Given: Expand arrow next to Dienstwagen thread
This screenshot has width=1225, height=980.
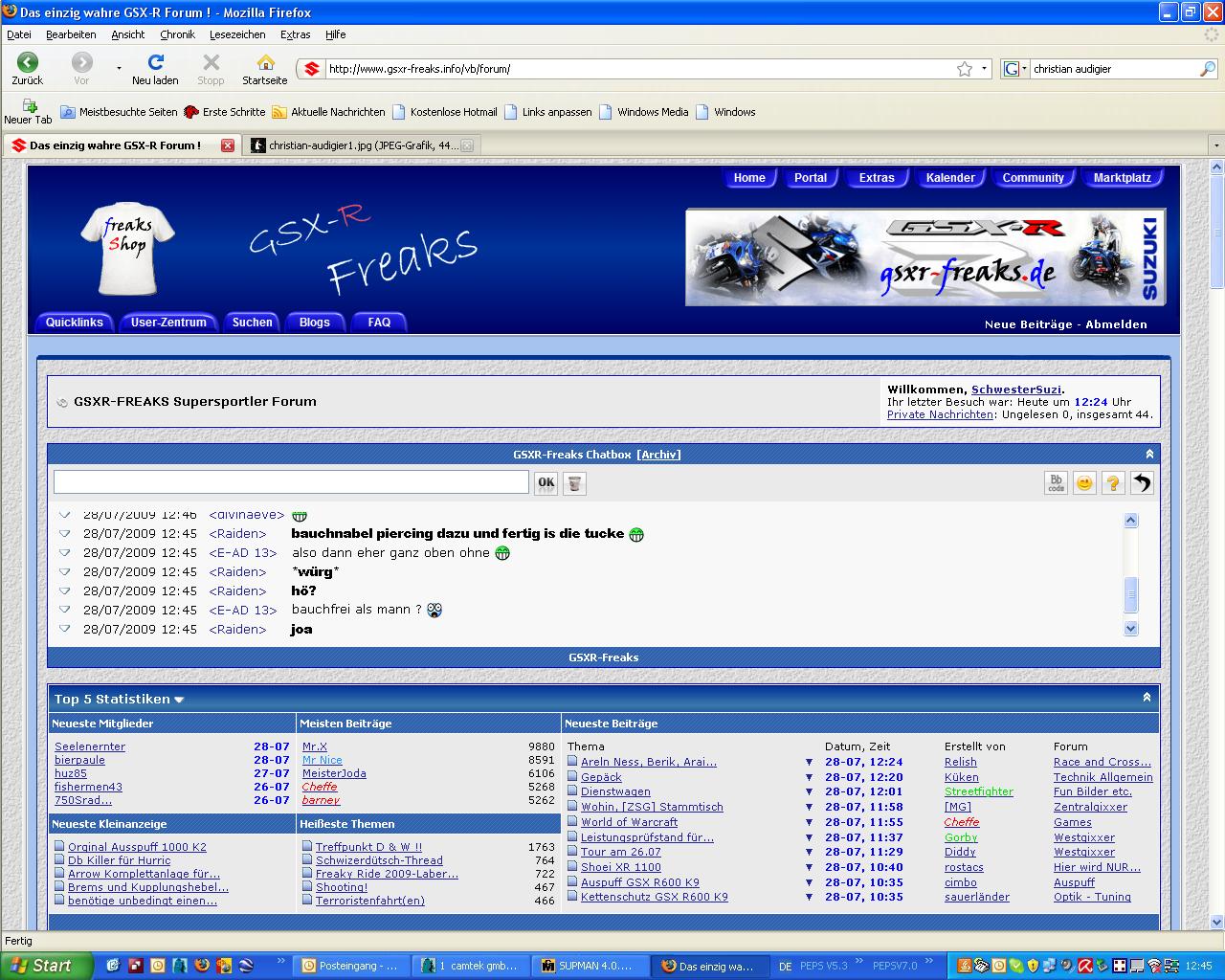Looking at the screenshot, I should (809, 792).
